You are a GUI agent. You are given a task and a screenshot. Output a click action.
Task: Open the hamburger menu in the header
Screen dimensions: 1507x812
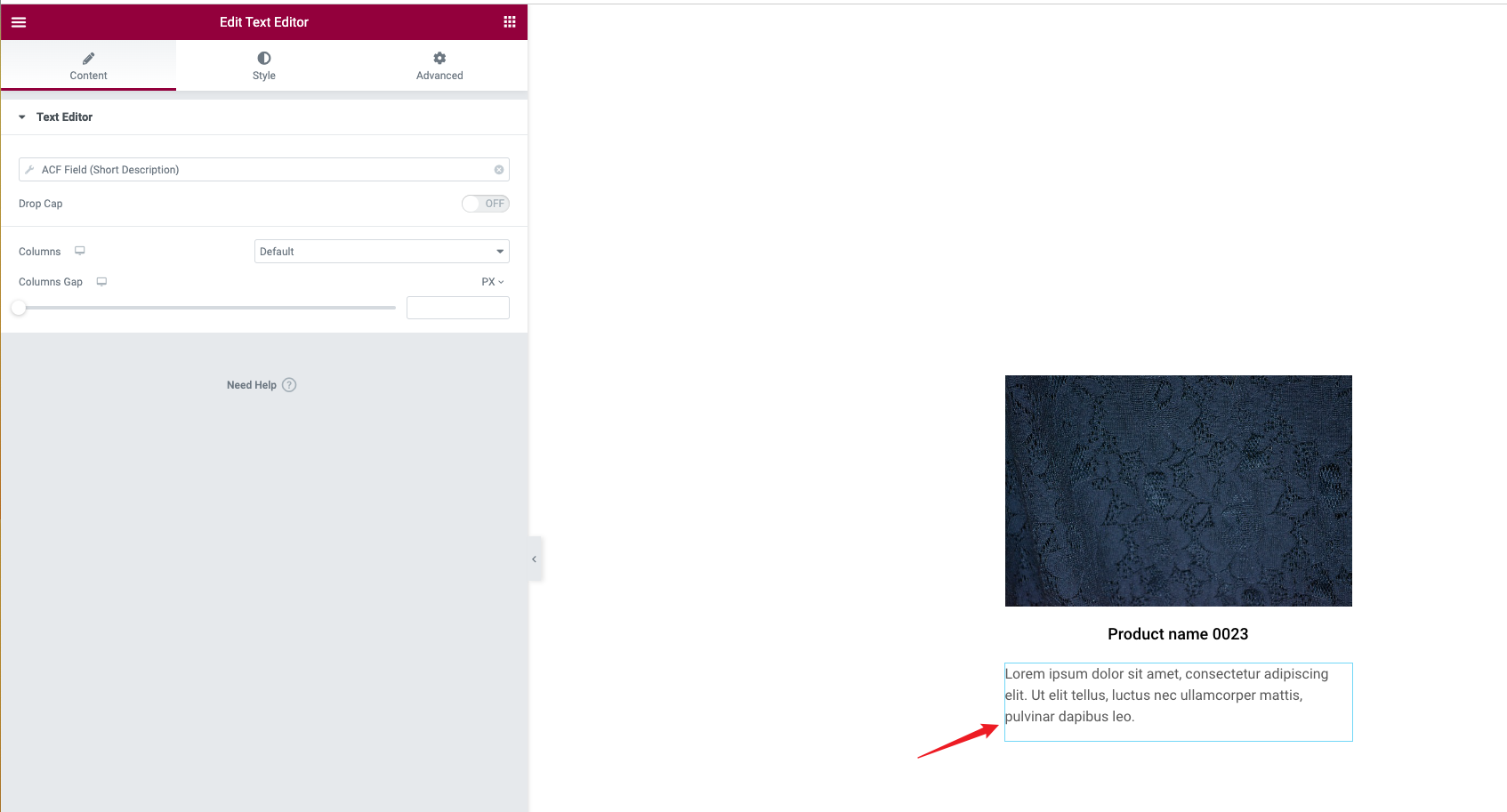click(19, 22)
